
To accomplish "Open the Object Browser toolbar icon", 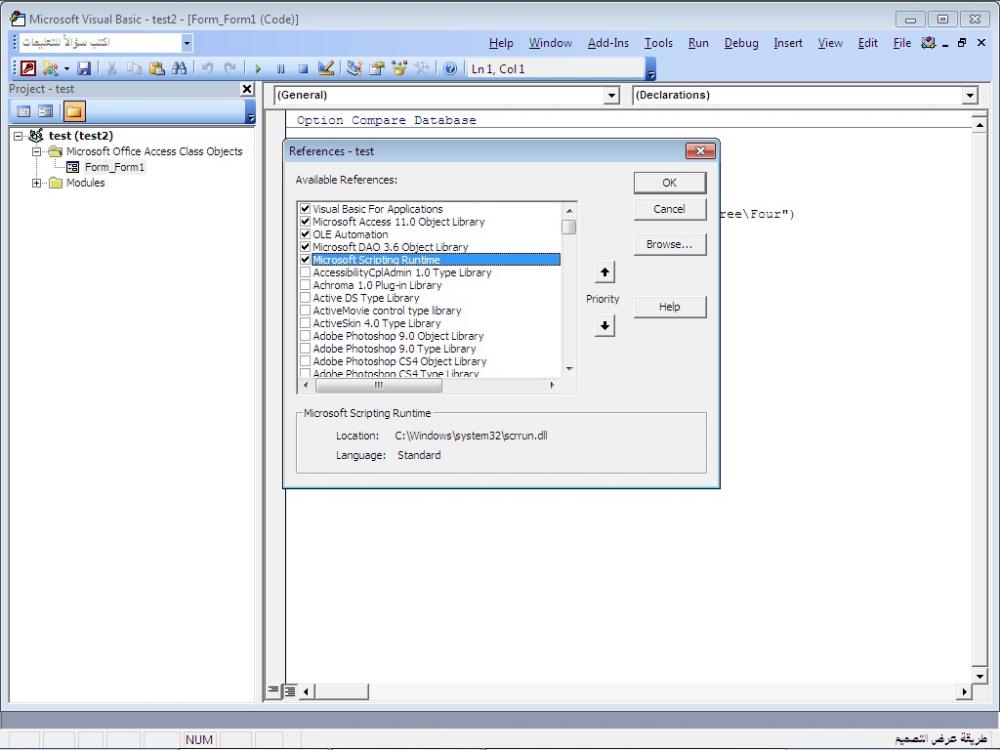I will (399, 68).
